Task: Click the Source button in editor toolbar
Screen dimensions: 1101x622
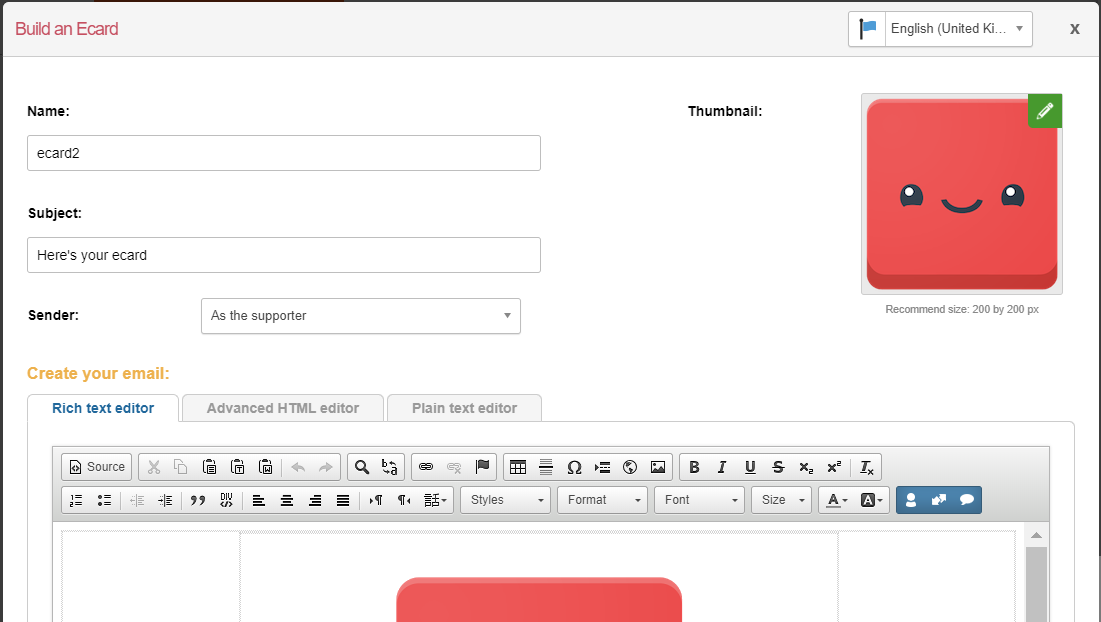Action: click(97, 467)
